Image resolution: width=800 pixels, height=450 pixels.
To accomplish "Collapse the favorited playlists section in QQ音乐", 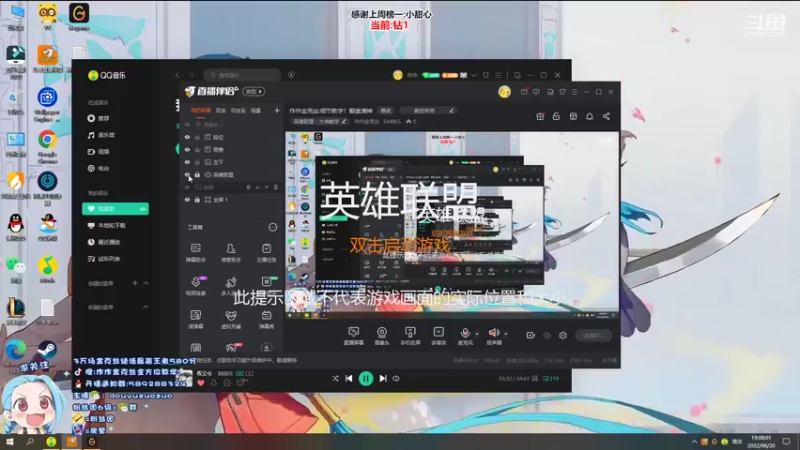I will (x=146, y=307).
